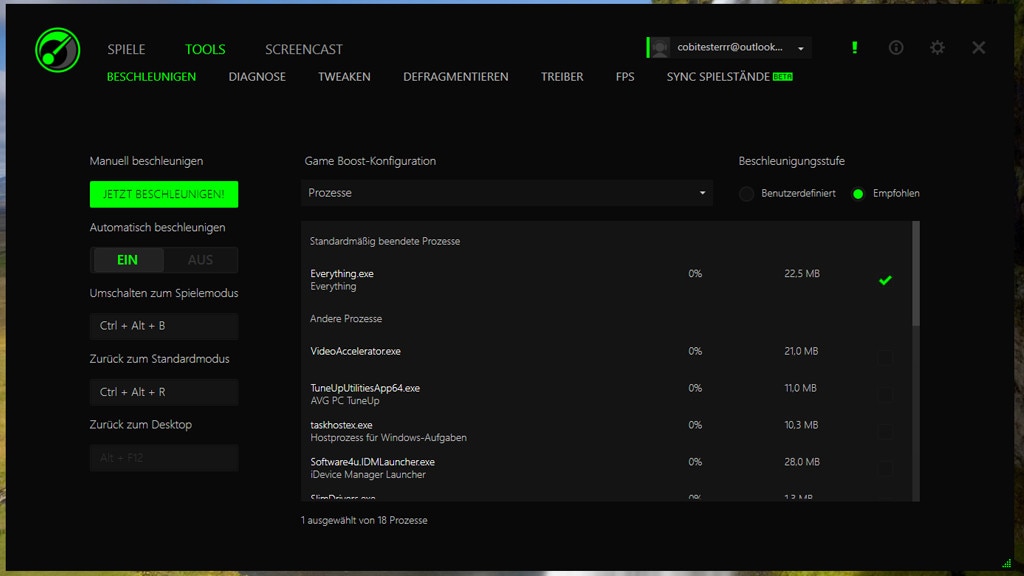
Task: Click the window resize grip icon
Action: tap(1006, 563)
